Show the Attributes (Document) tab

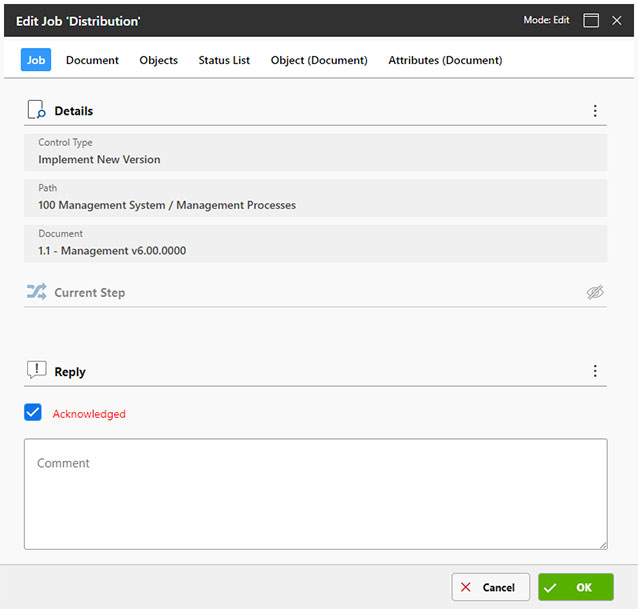[445, 60]
